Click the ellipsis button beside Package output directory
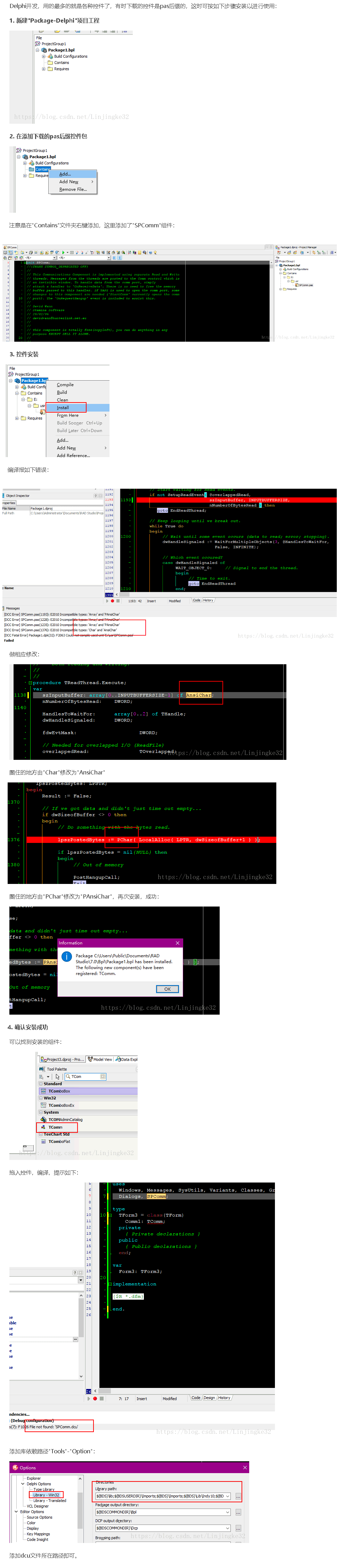The image size is (342, 1568). (238, 1512)
